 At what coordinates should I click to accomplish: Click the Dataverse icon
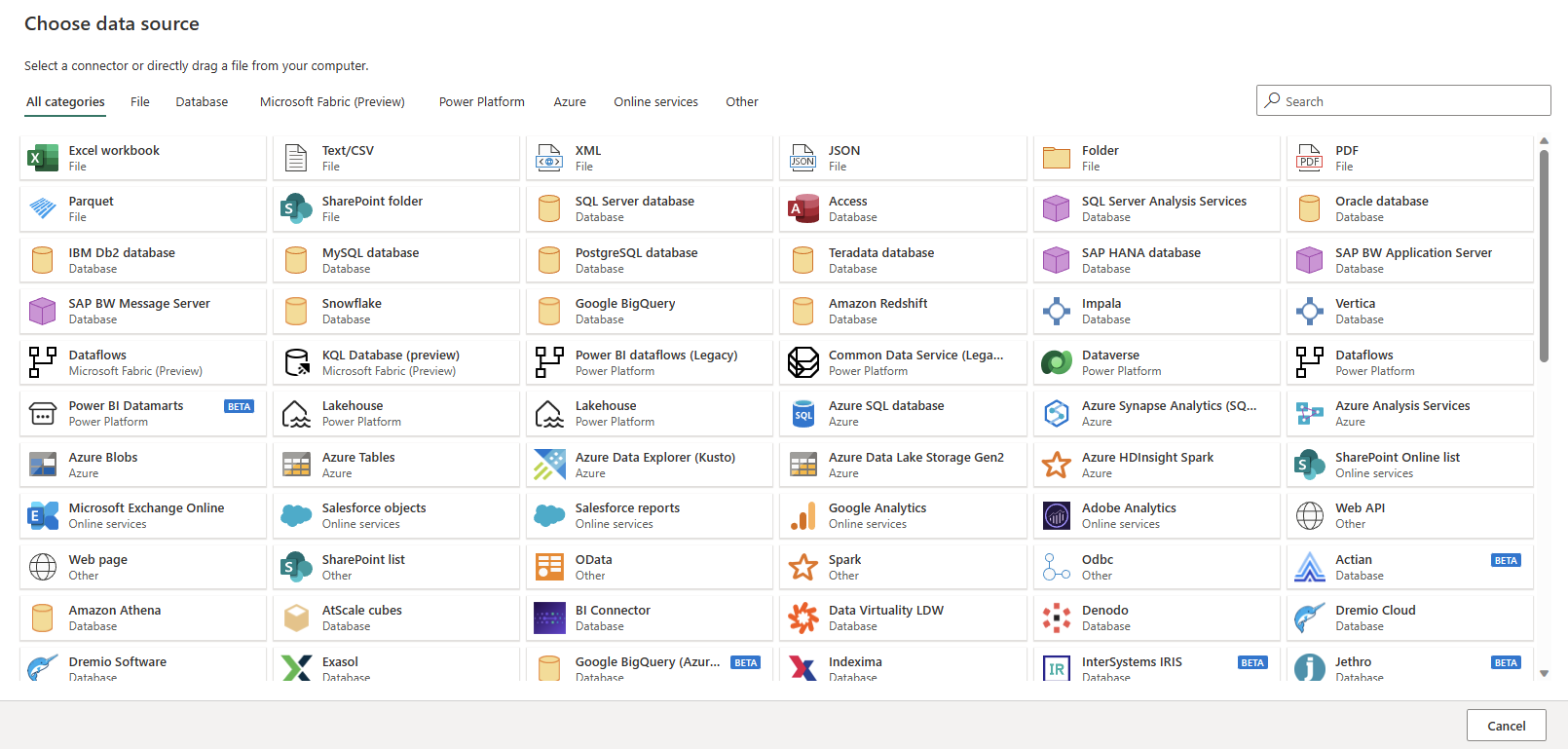point(1056,362)
